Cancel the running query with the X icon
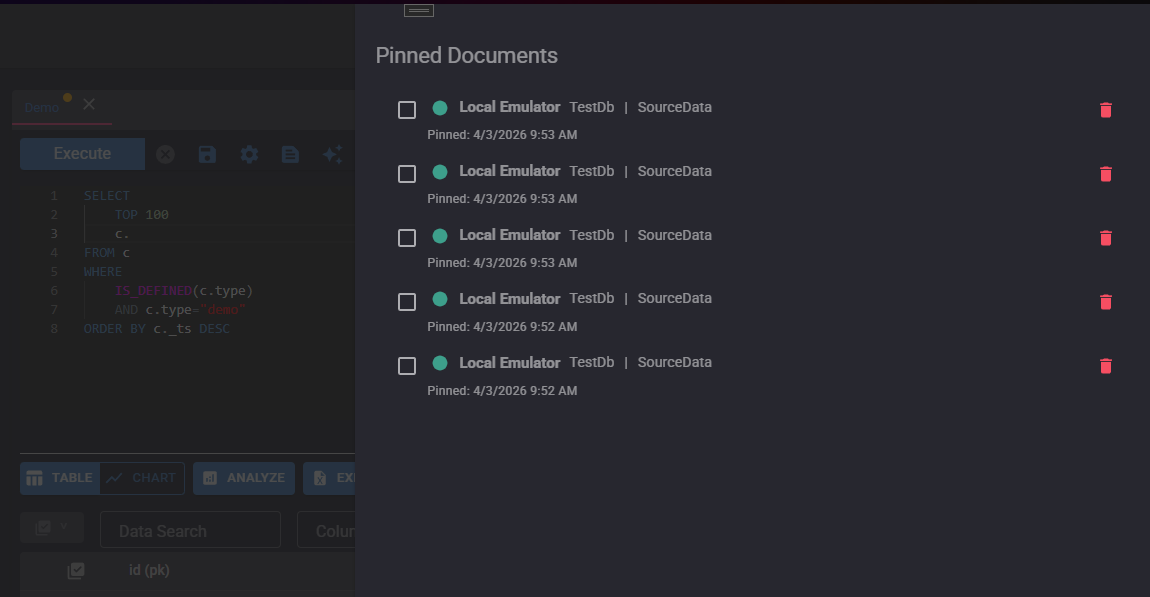Image resolution: width=1150 pixels, height=597 pixels. coord(165,154)
